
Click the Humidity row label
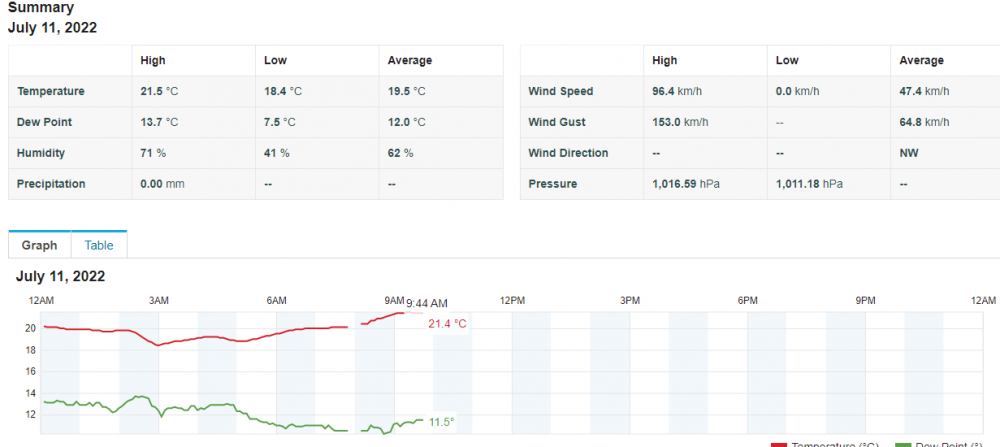click(x=41, y=153)
